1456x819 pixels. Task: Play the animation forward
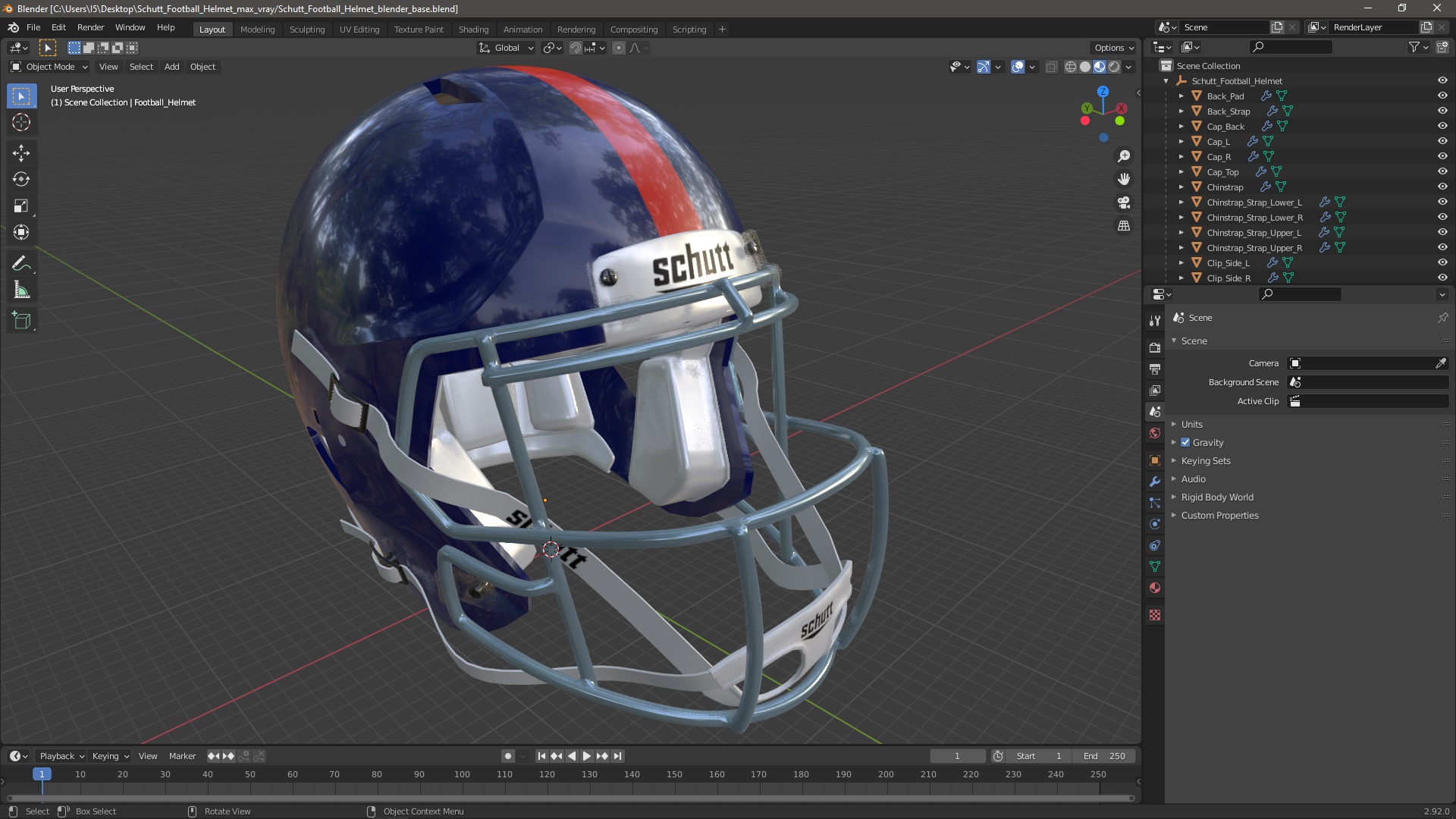click(x=587, y=756)
